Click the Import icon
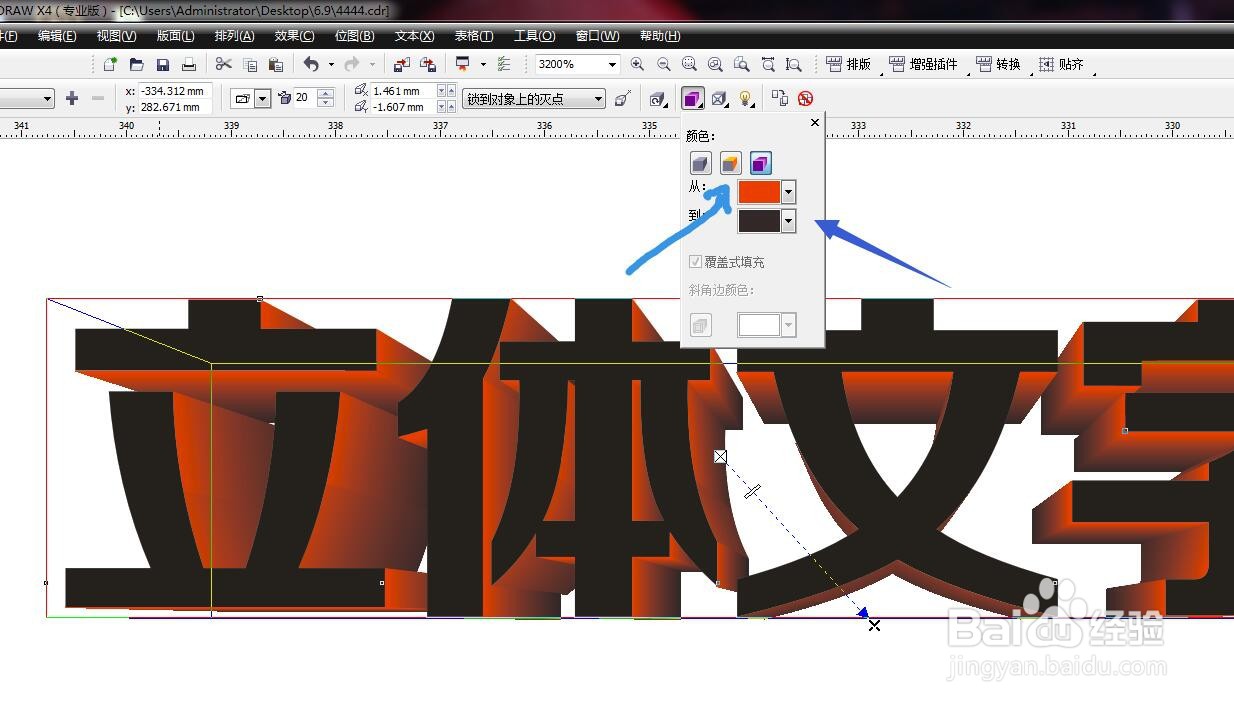Image resolution: width=1234 pixels, height=709 pixels. pyautogui.click(x=401, y=64)
